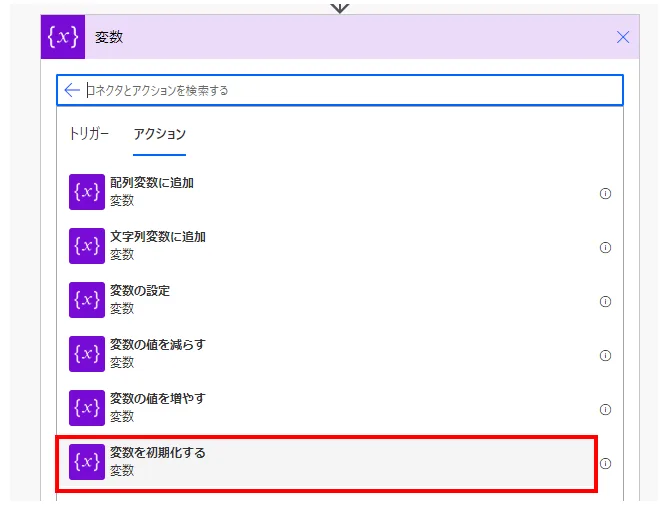The width and height of the screenshot is (667, 511).
Task: Click the 変数 connector icon in header
Action: coord(63,37)
